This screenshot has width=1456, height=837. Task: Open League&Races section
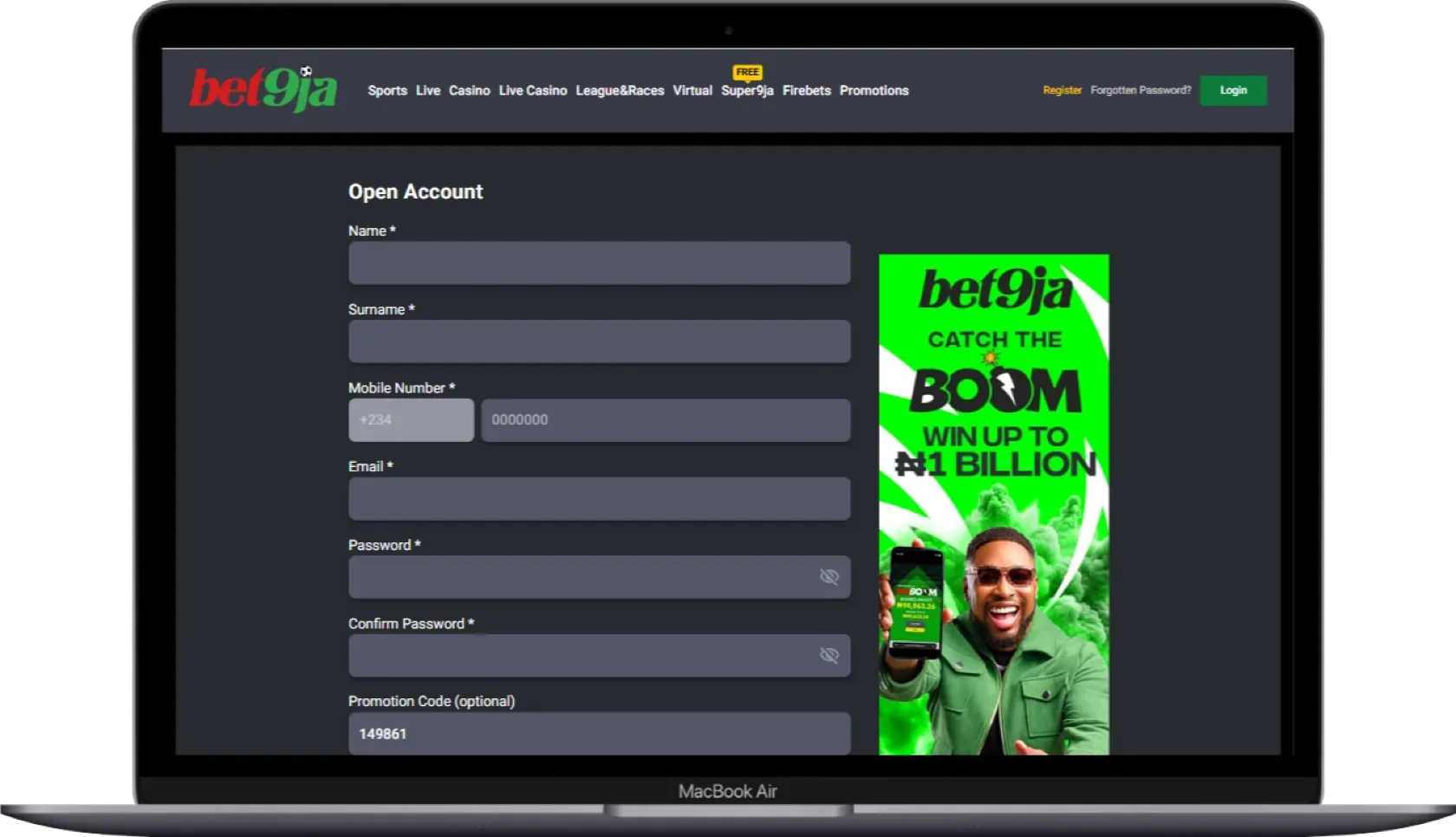[x=620, y=90]
